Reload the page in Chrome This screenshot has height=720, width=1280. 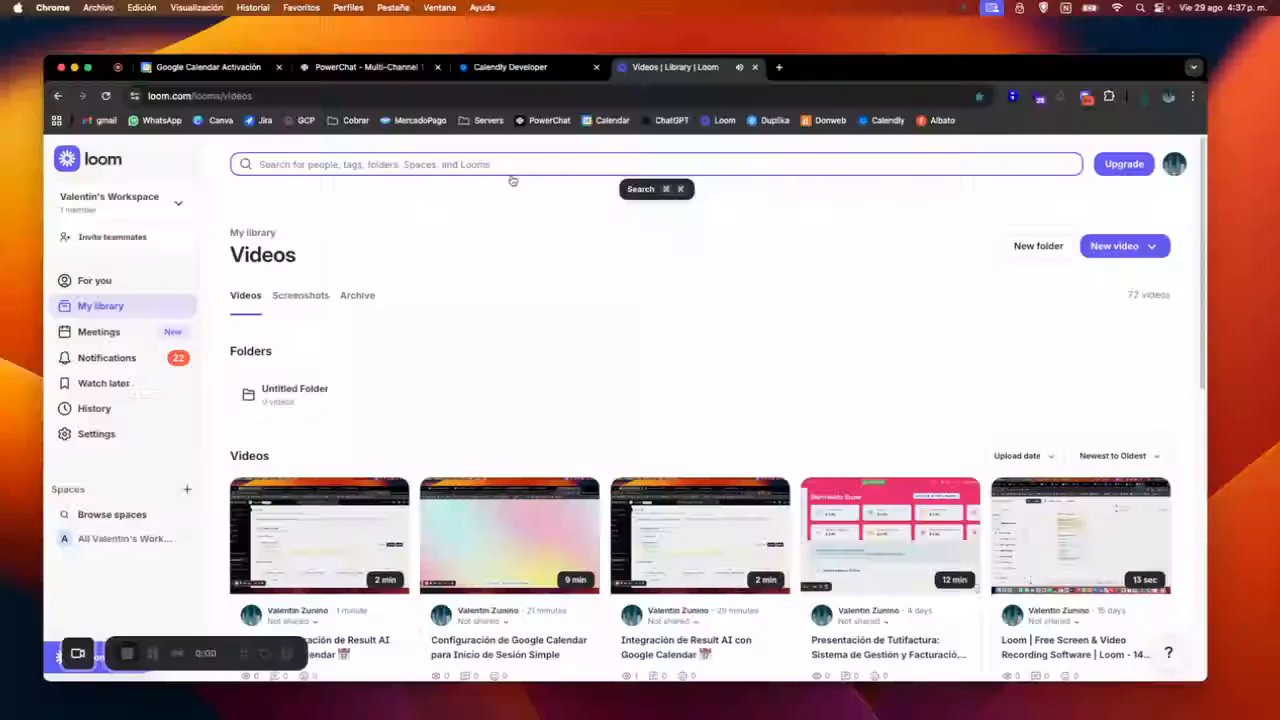coord(106,96)
